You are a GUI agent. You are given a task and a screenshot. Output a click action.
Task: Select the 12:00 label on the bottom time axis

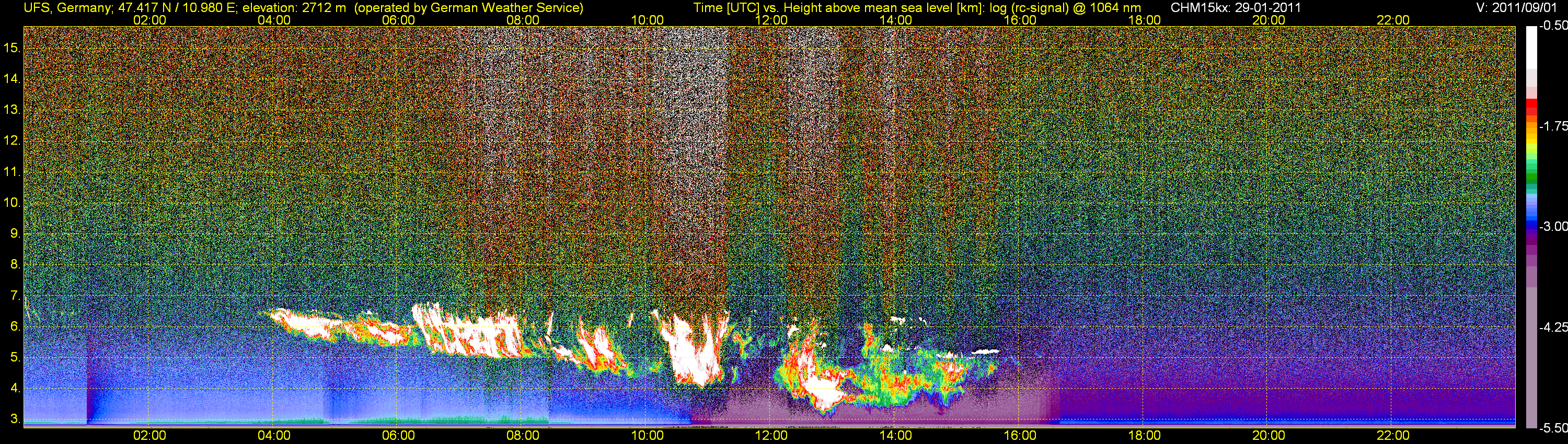(771, 436)
